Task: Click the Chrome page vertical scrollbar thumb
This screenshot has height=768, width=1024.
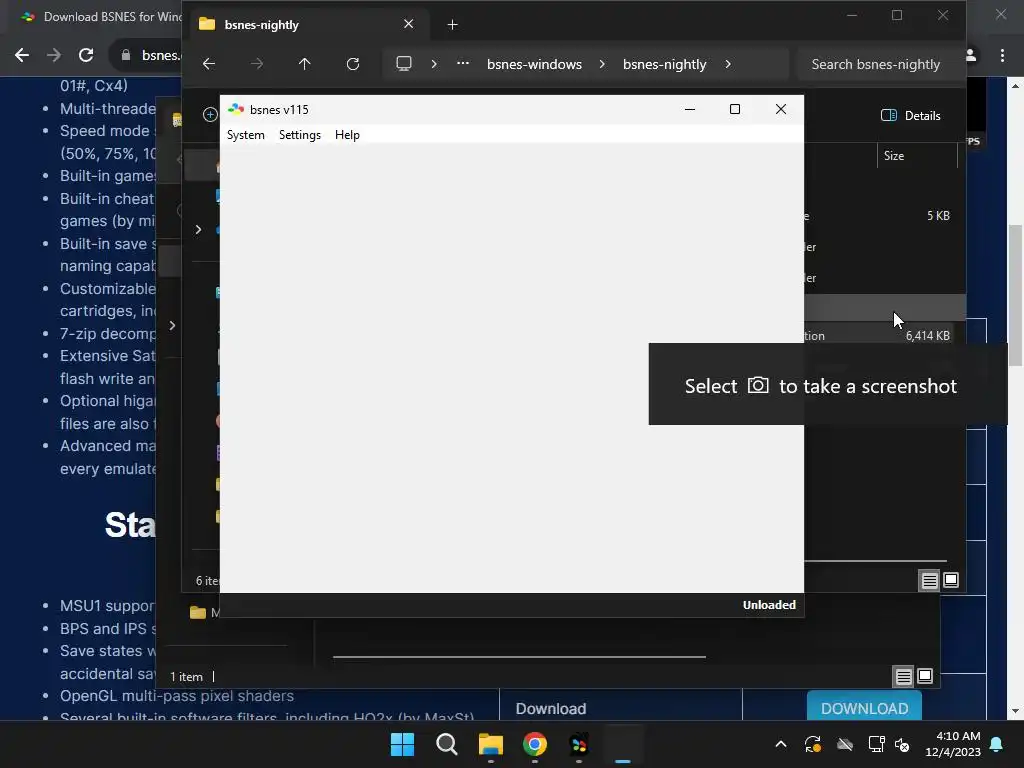Action: tap(1015, 295)
